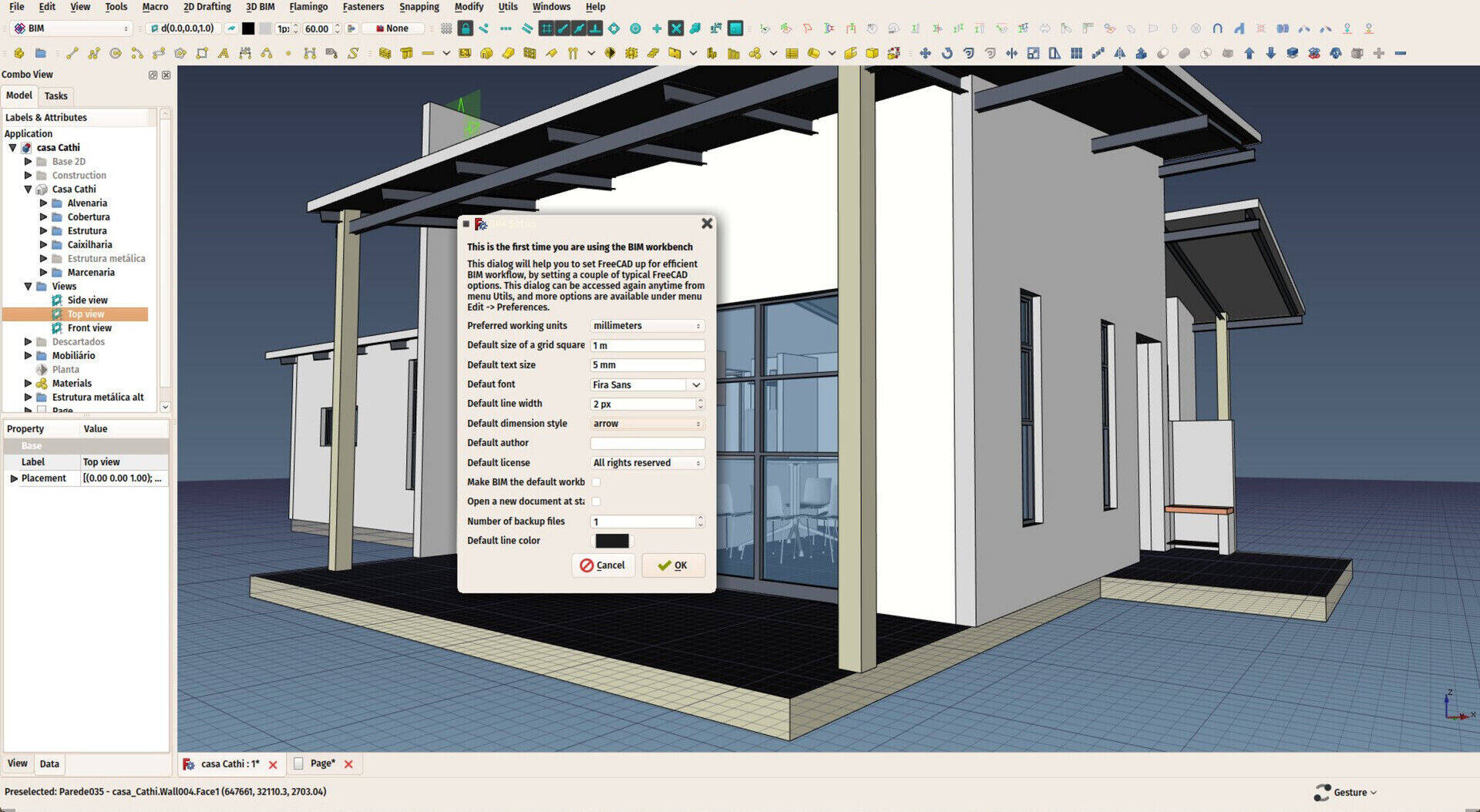Select the Dimension tool
Screen dimensions: 1480x812
[245, 53]
